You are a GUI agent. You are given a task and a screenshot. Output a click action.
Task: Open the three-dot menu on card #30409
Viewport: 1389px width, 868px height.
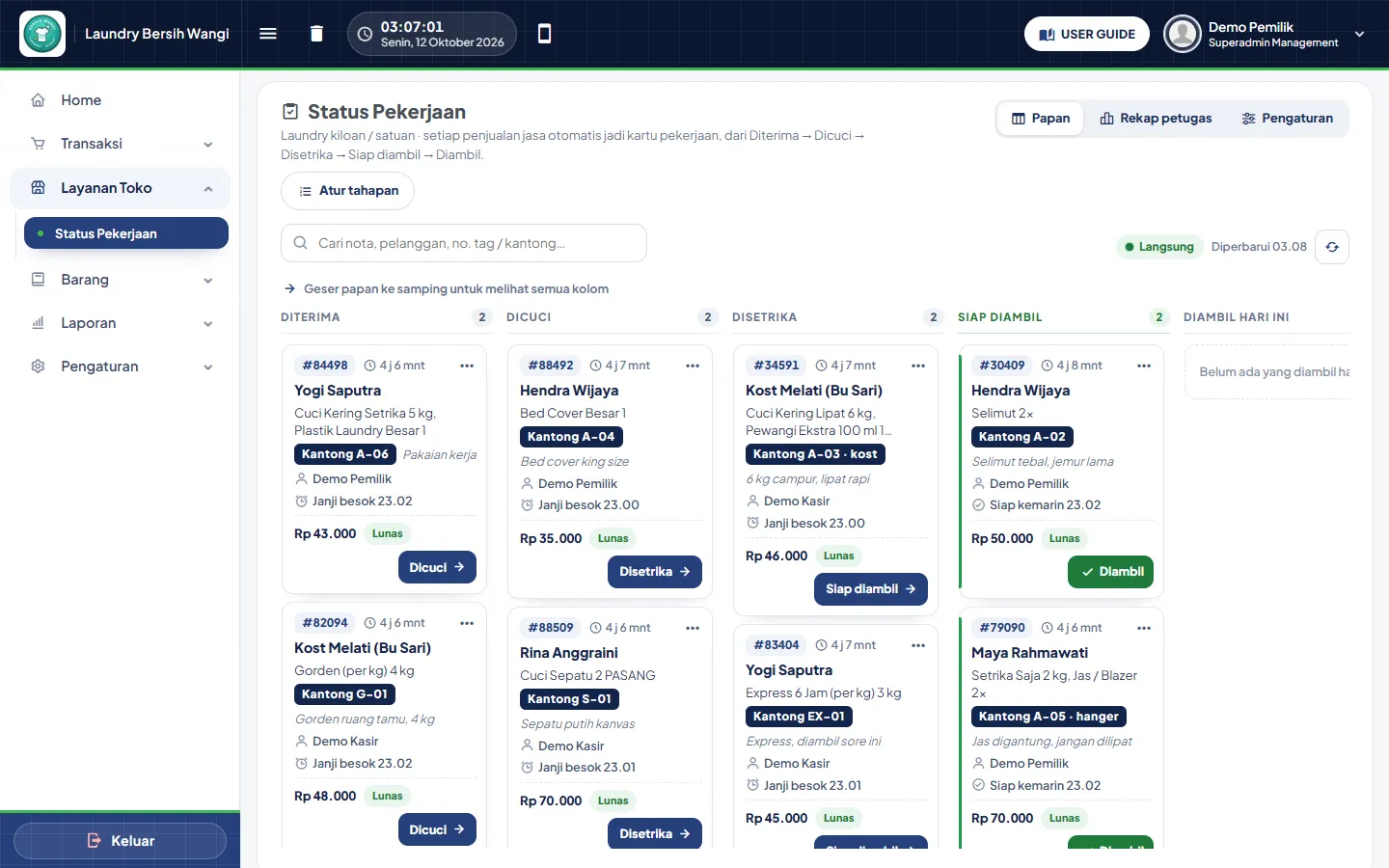pyautogui.click(x=1144, y=366)
